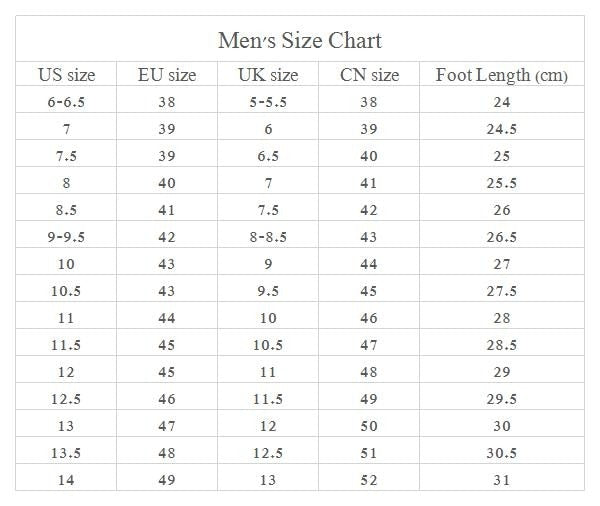Click the foot length 24.5 cell
Image resolution: width=600 pixels, height=506 pixels.
click(x=502, y=129)
